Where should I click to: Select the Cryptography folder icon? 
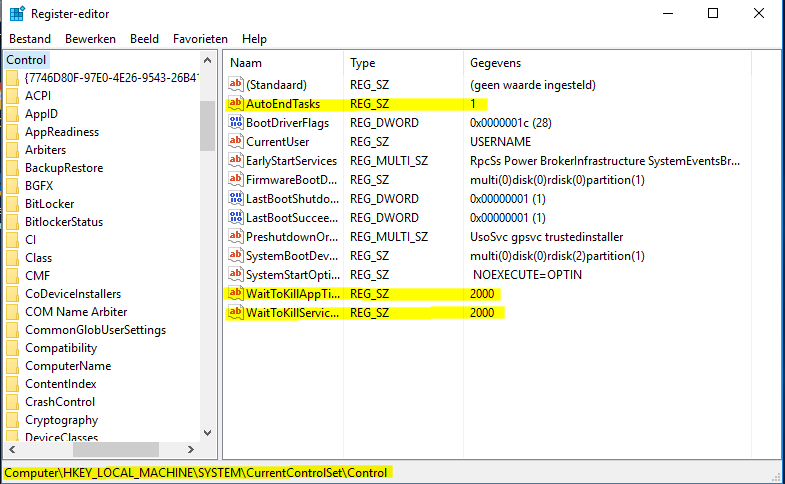coord(12,420)
